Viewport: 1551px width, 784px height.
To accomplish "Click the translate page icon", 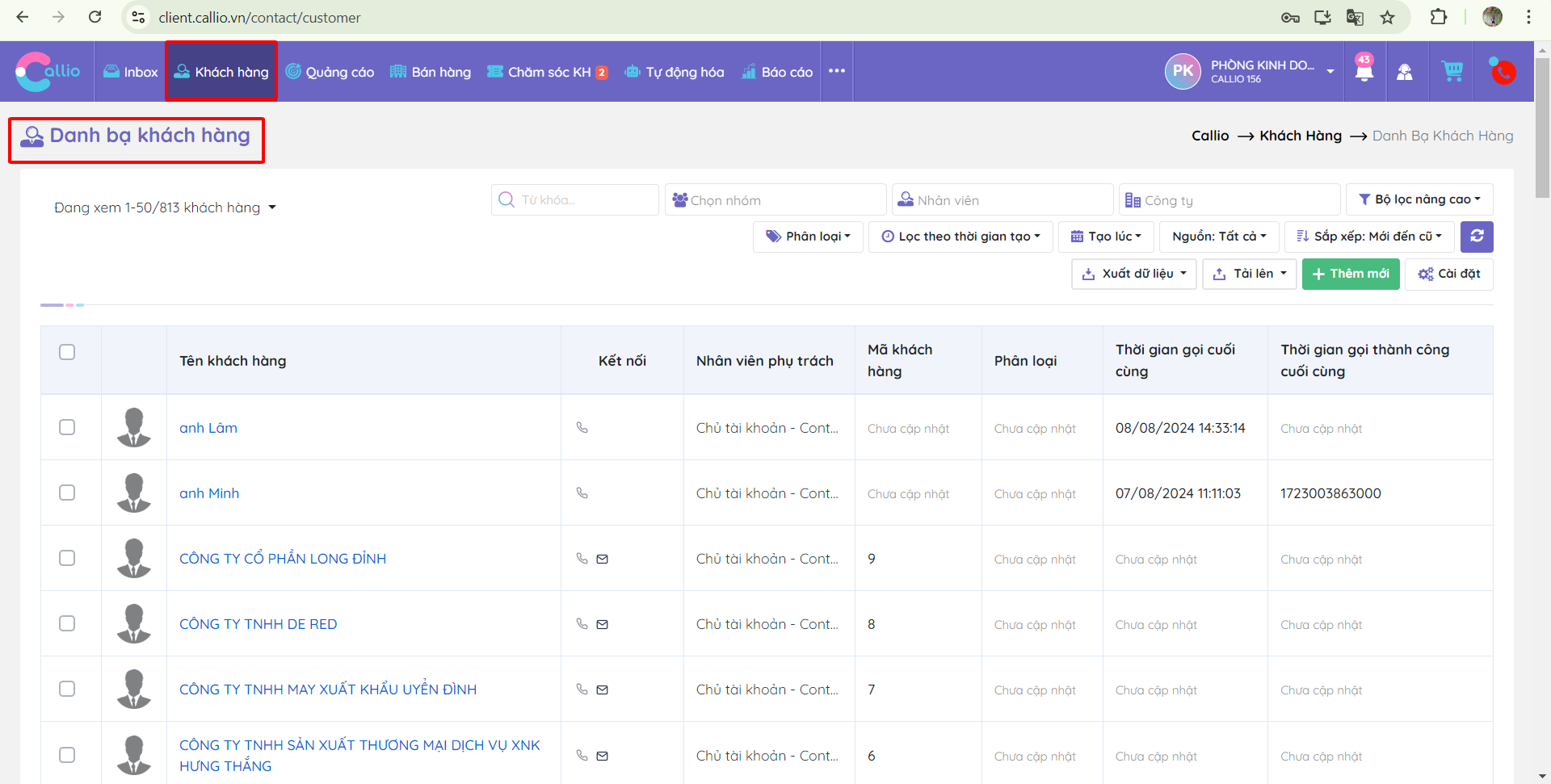I will point(1355,17).
